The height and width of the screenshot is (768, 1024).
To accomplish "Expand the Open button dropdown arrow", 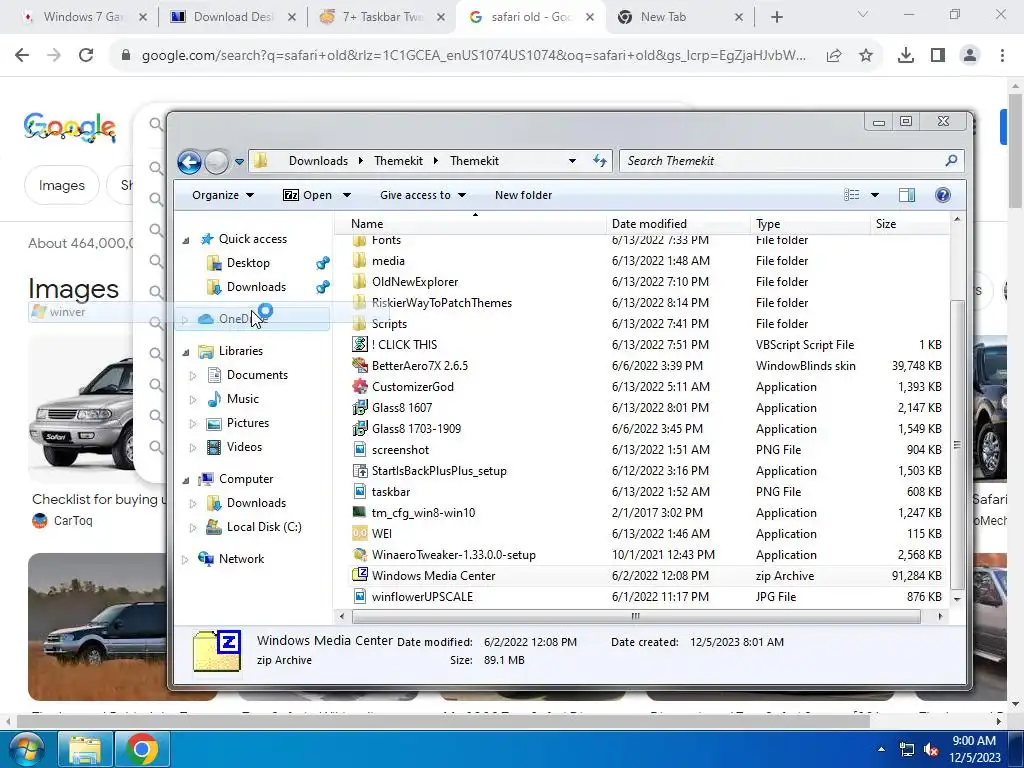I will coord(347,195).
